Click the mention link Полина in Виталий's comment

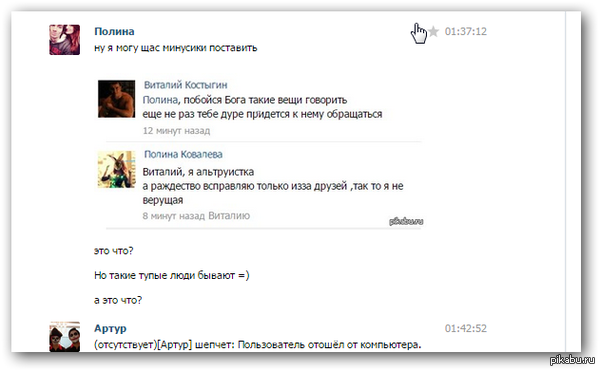160,100
